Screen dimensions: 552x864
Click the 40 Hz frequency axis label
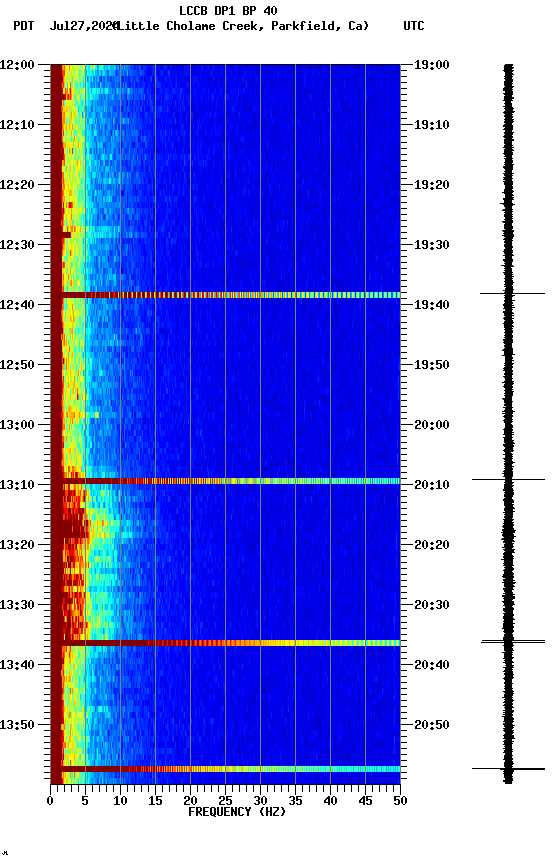click(x=331, y=801)
